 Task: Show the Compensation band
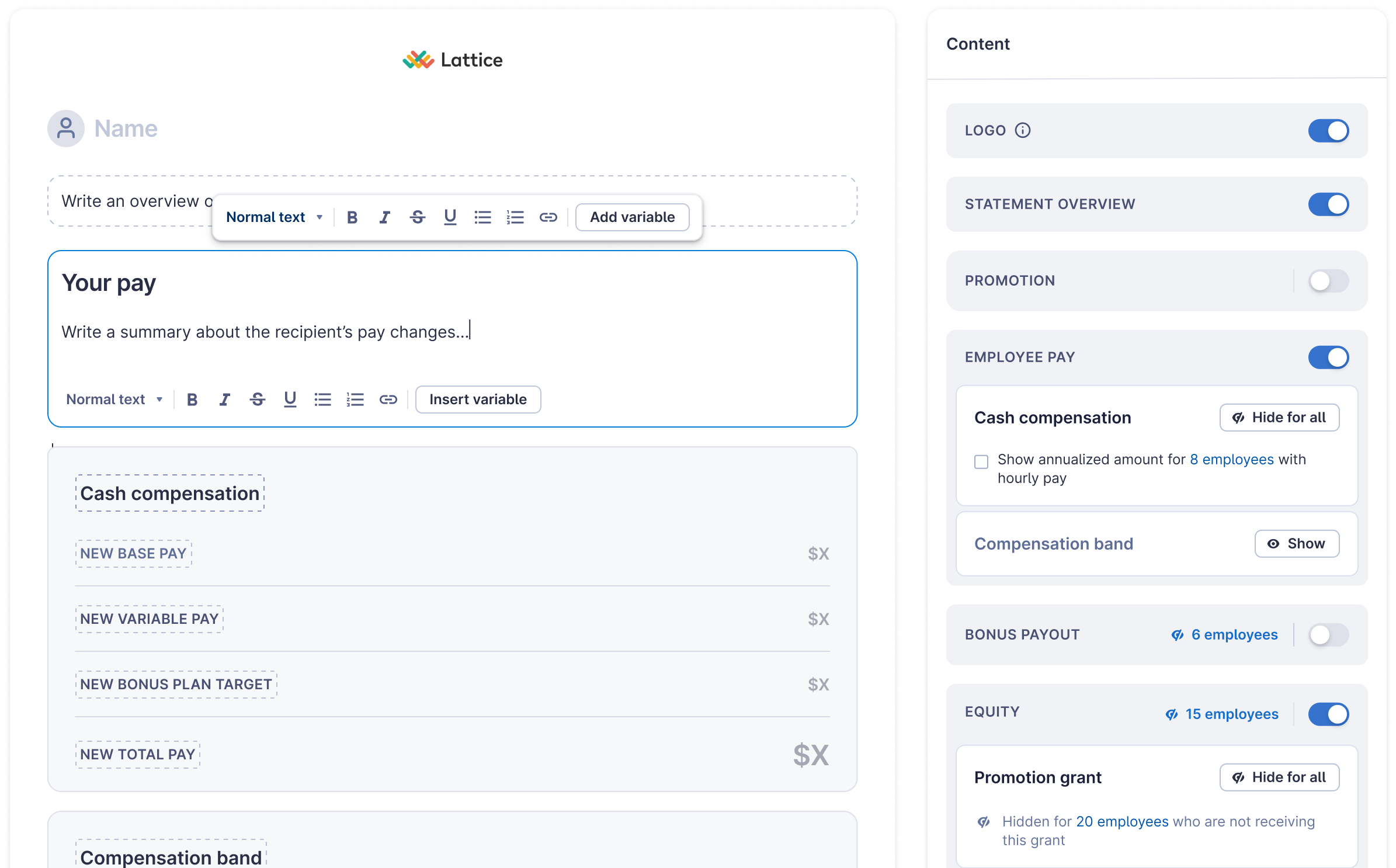click(x=1297, y=543)
